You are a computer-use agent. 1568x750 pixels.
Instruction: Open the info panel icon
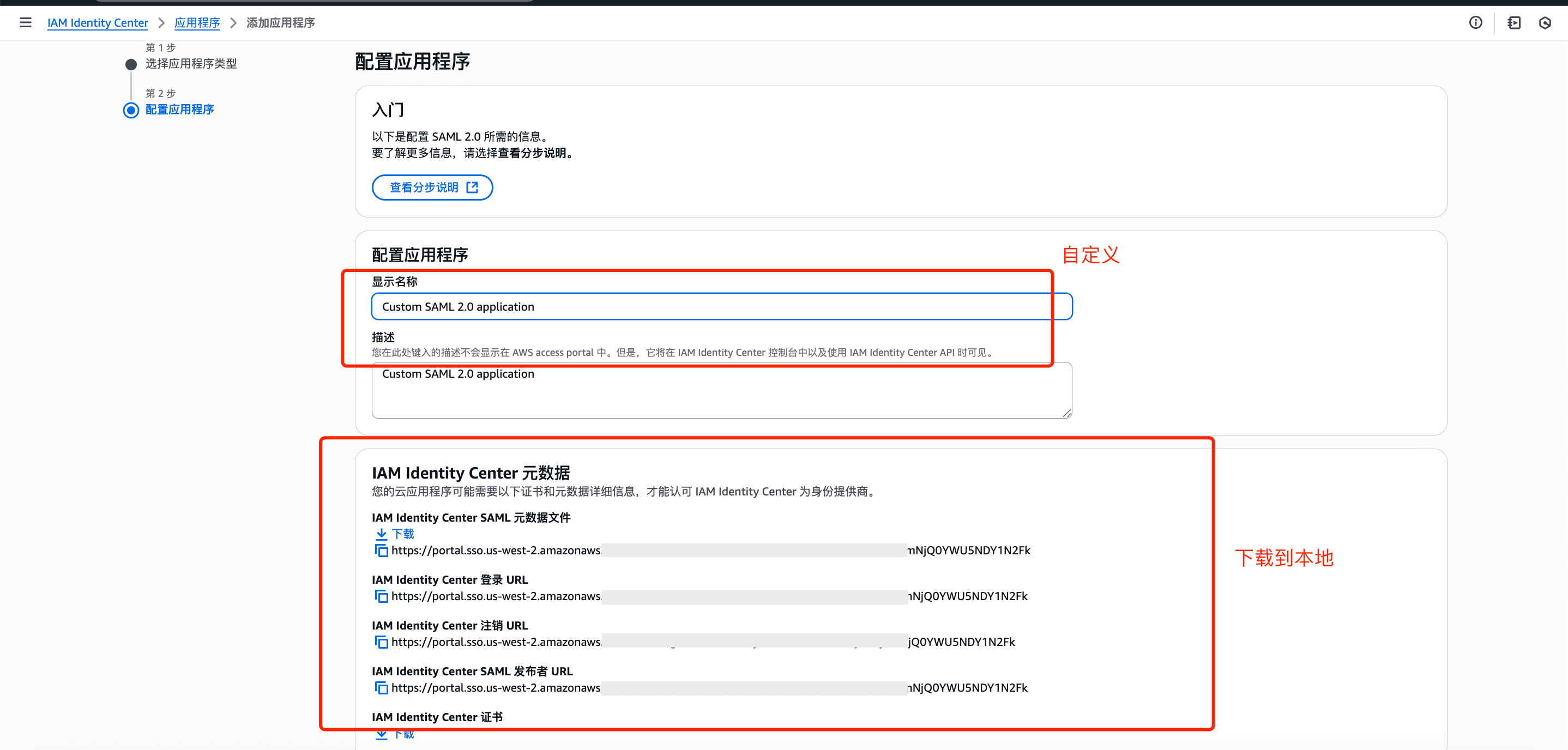1475,22
